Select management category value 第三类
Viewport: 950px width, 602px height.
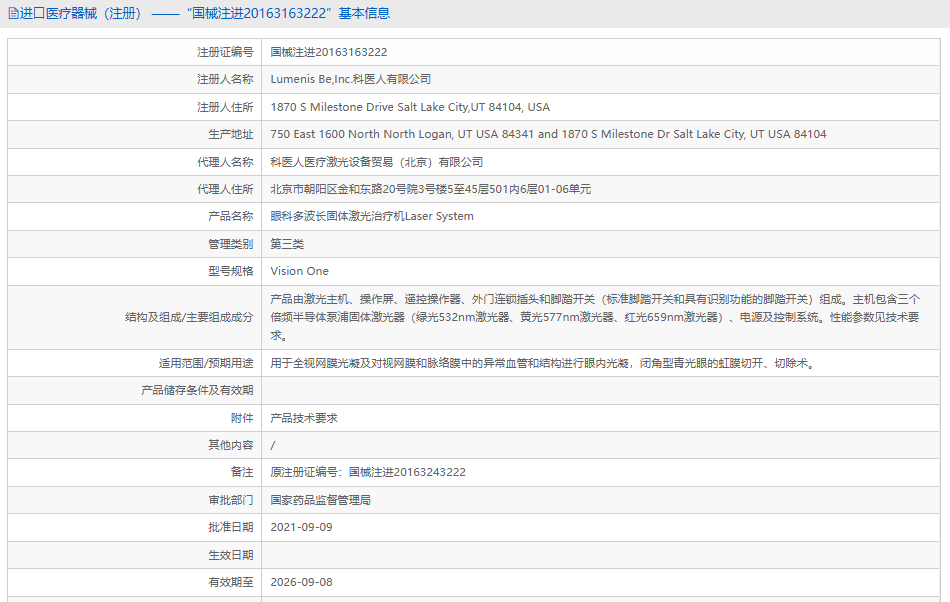tap(287, 244)
